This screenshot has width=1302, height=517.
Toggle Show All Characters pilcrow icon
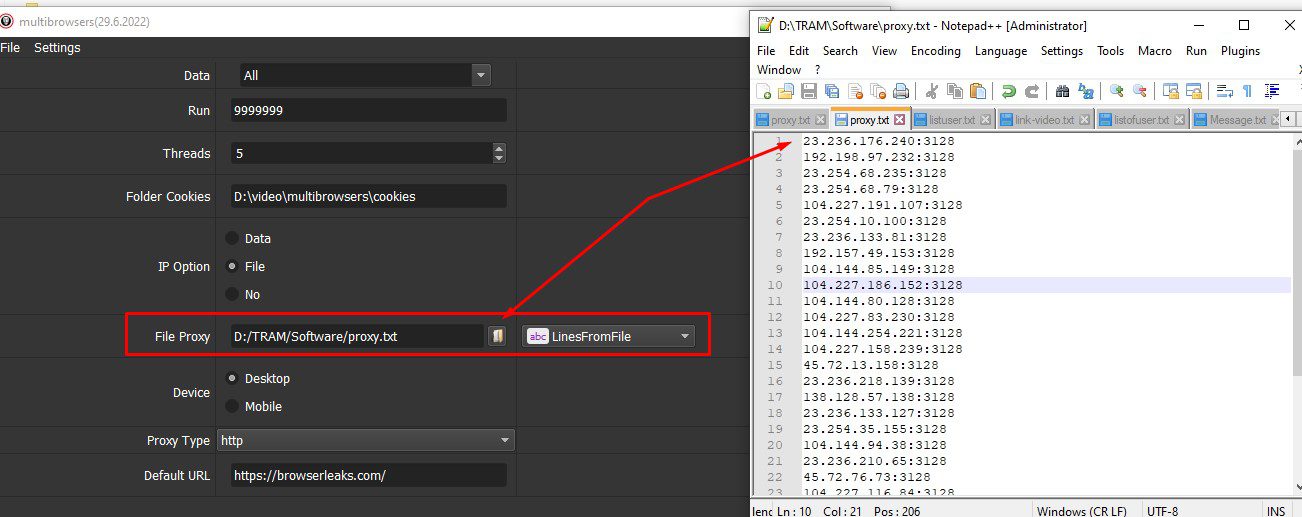coord(1248,91)
